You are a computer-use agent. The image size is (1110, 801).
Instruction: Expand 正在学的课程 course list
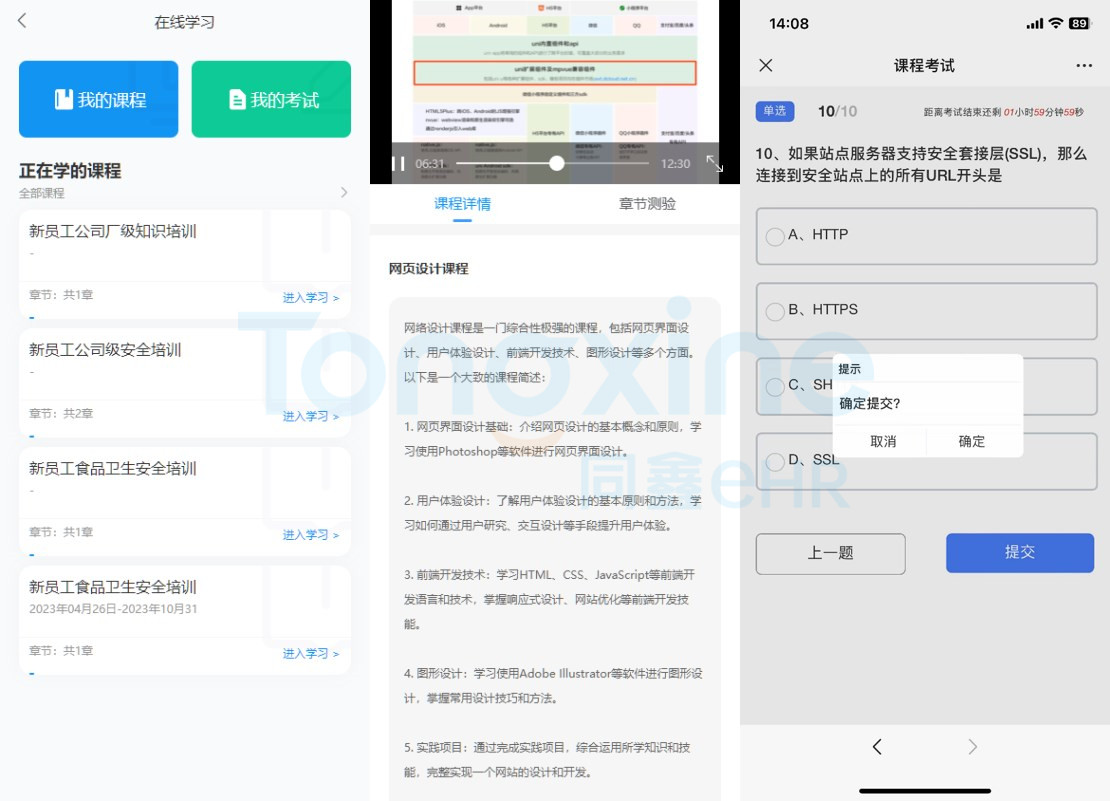point(343,193)
